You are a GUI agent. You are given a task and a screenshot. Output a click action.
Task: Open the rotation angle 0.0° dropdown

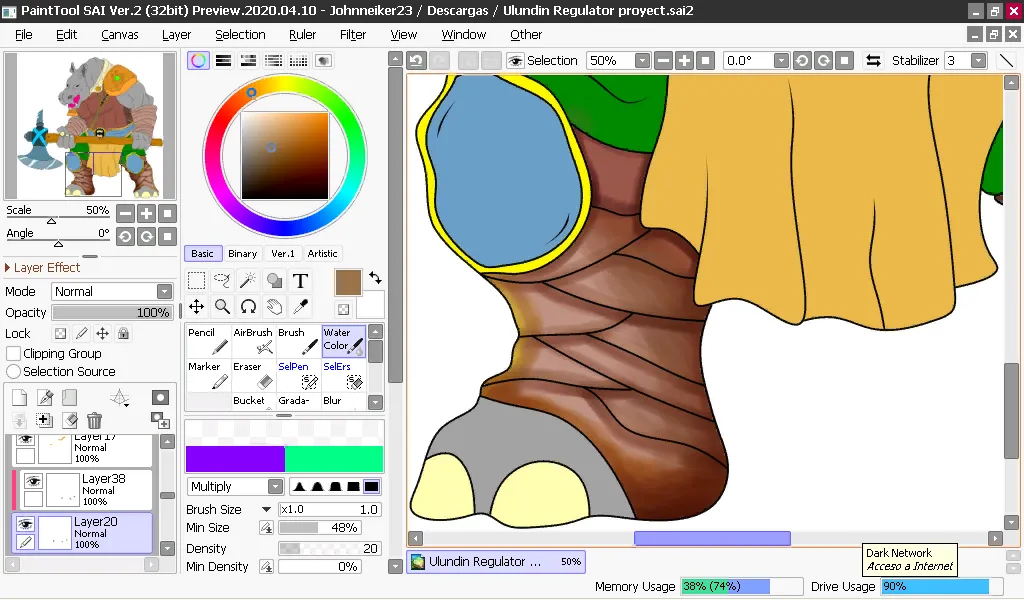tap(781, 61)
